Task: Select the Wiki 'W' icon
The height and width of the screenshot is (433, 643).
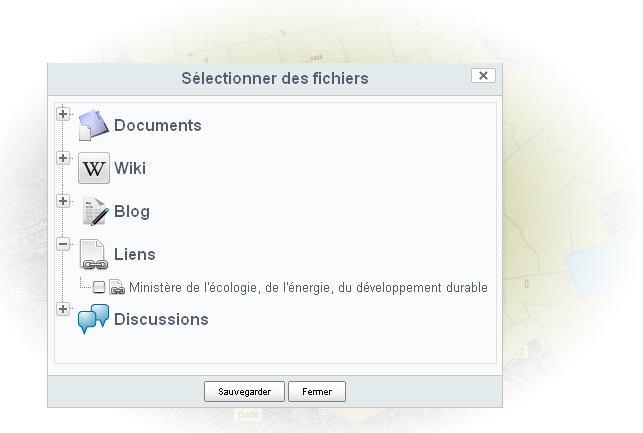Action: click(x=94, y=168)
